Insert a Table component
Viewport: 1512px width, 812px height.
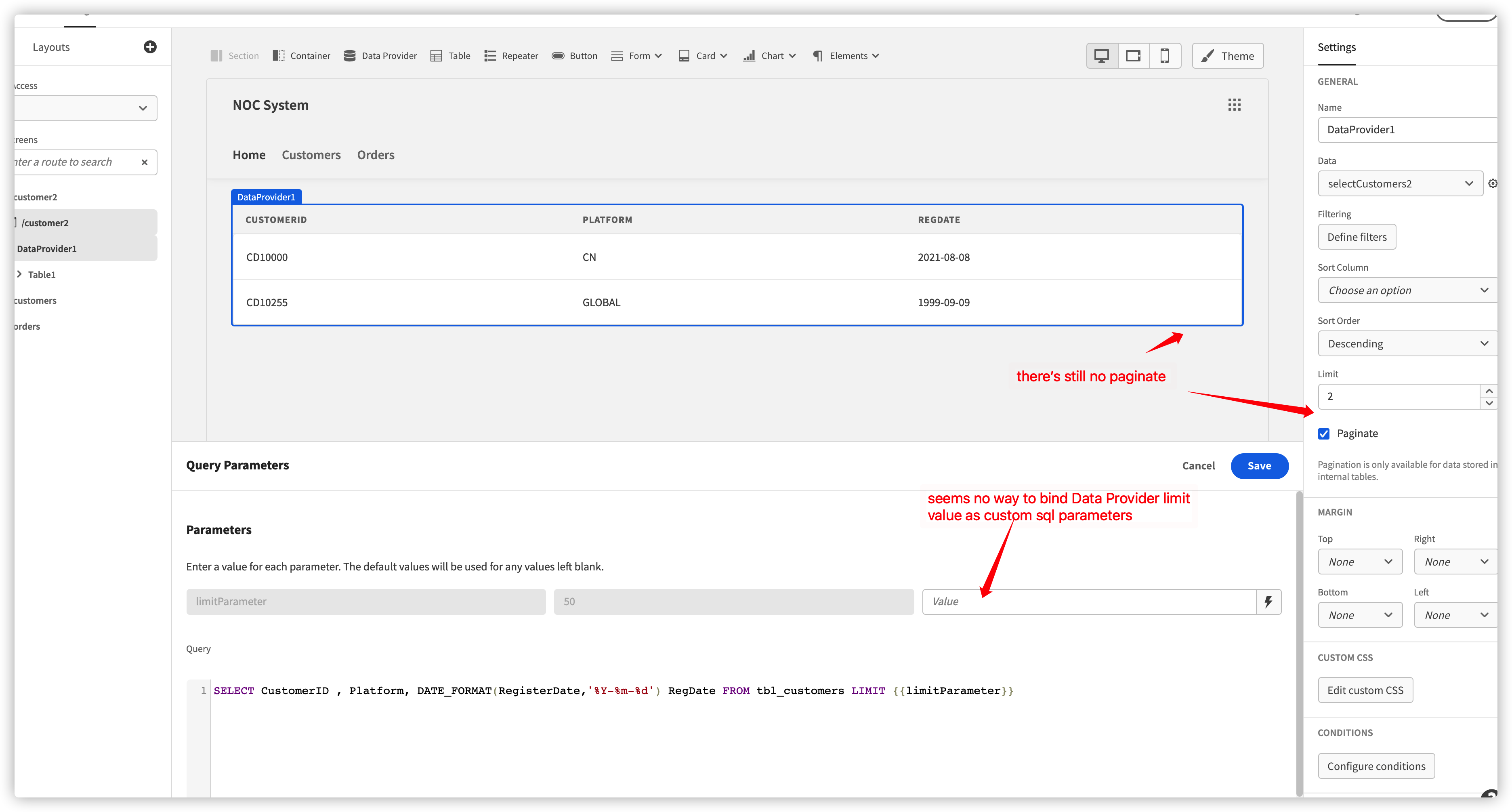[449, 55]
